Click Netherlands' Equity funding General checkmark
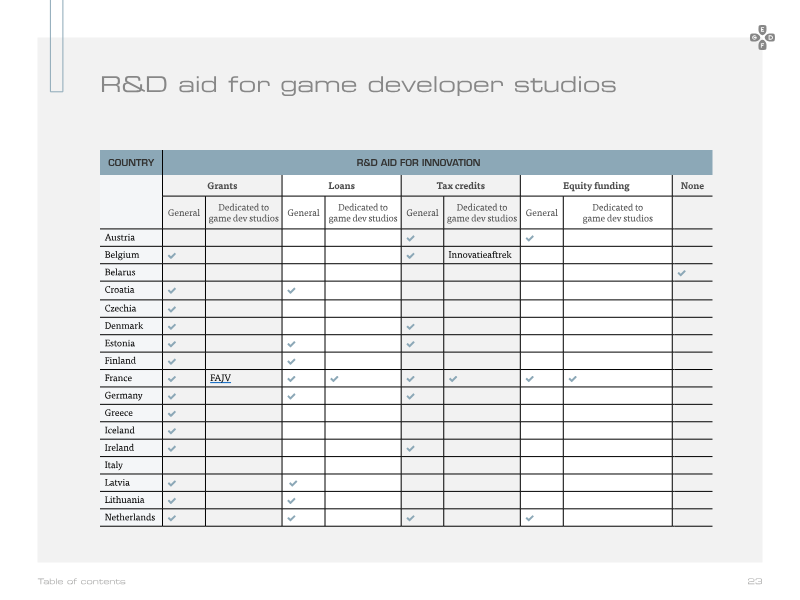The width and height of the screenshot is (800, 600). pos(530,518)
